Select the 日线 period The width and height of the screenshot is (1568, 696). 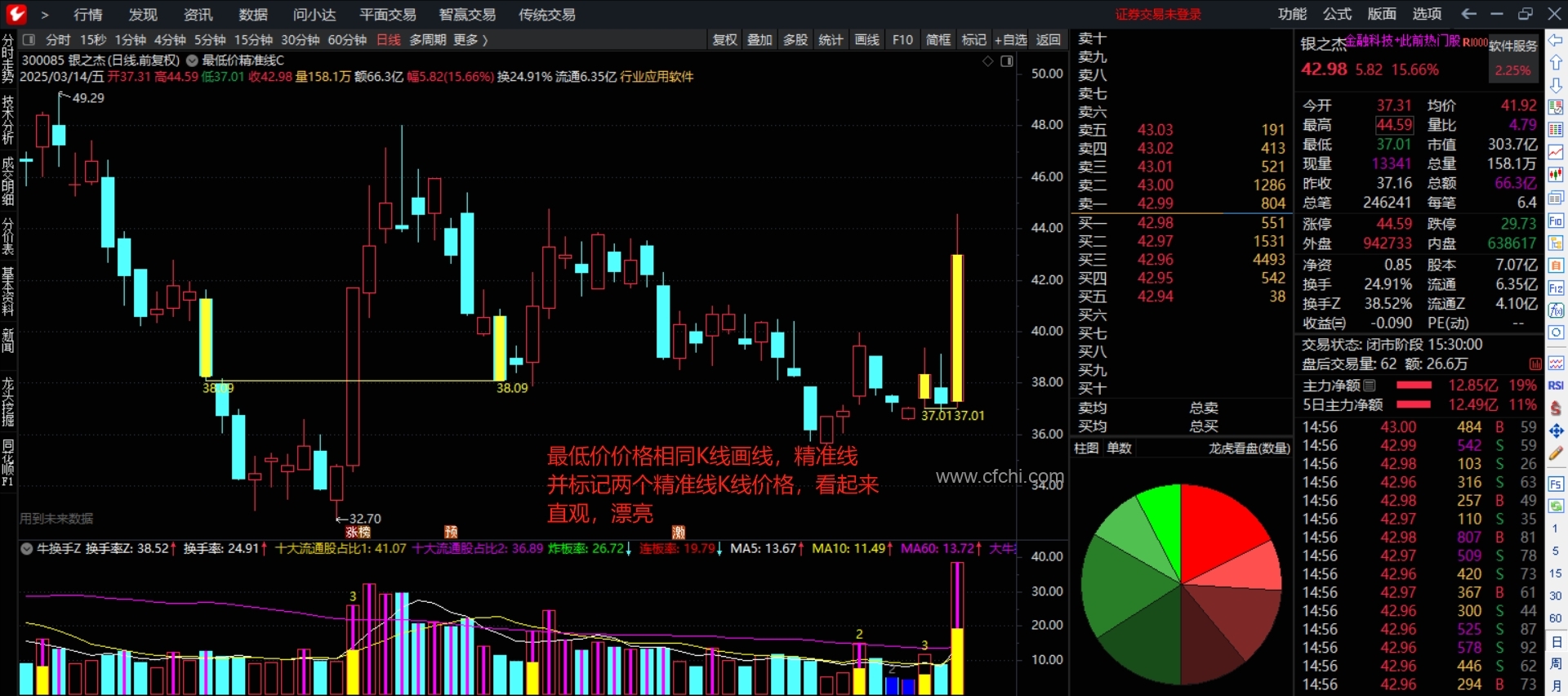coord(388,39)
